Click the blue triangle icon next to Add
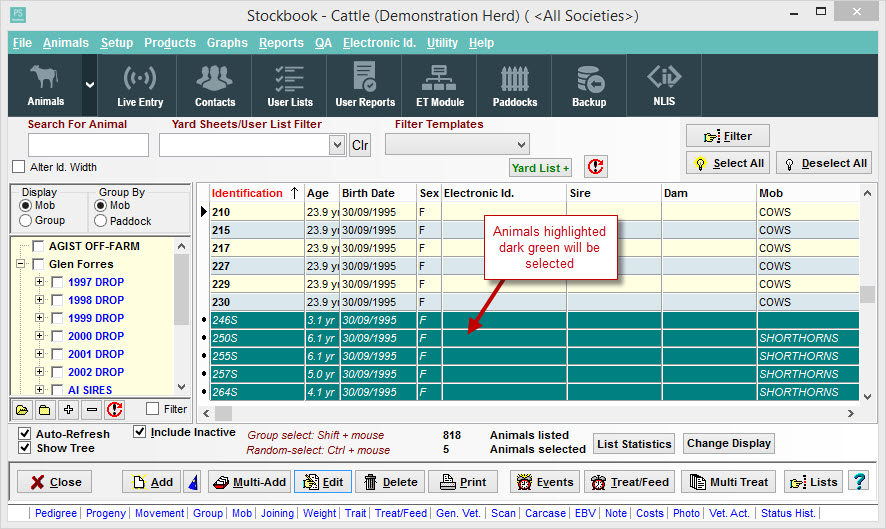 (193, 482)
